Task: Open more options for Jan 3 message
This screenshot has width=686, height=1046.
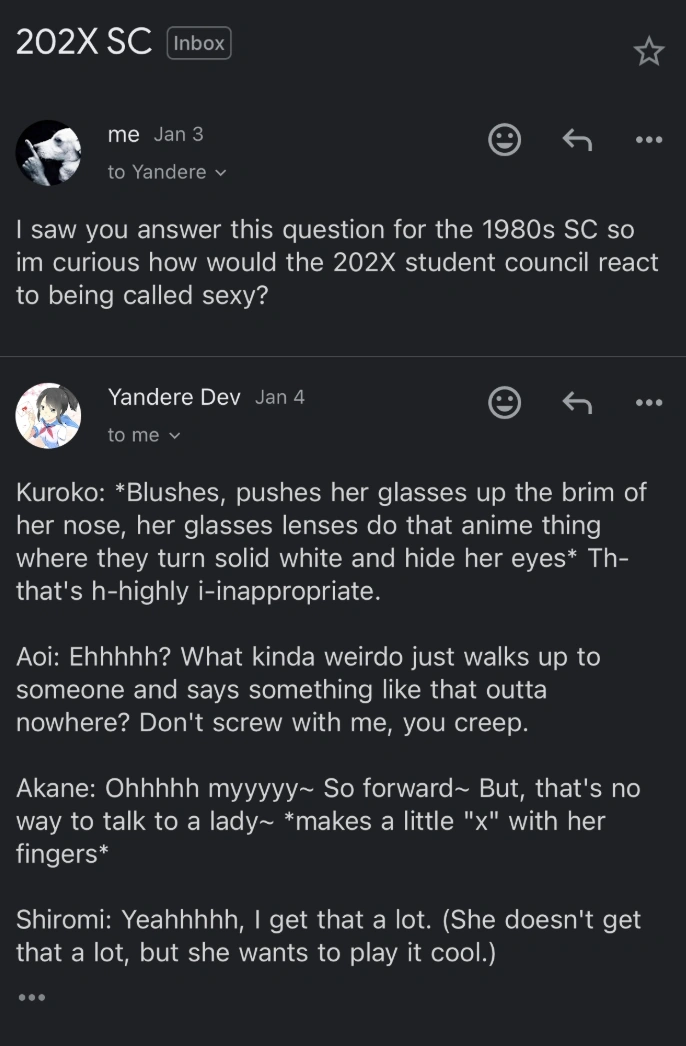Action: (649, 140)
